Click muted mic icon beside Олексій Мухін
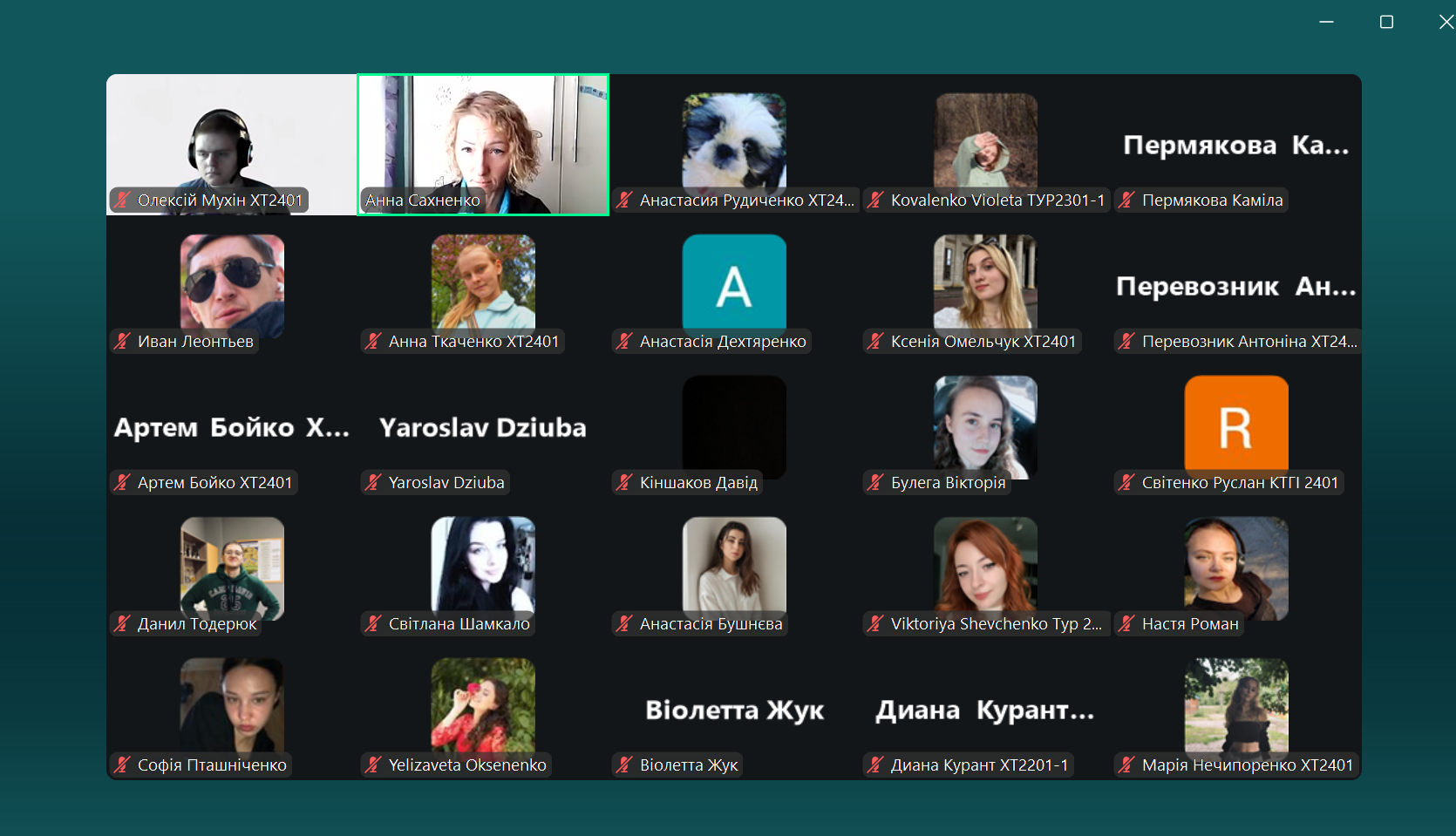The image size is (1456, 836). pos(123,201)
